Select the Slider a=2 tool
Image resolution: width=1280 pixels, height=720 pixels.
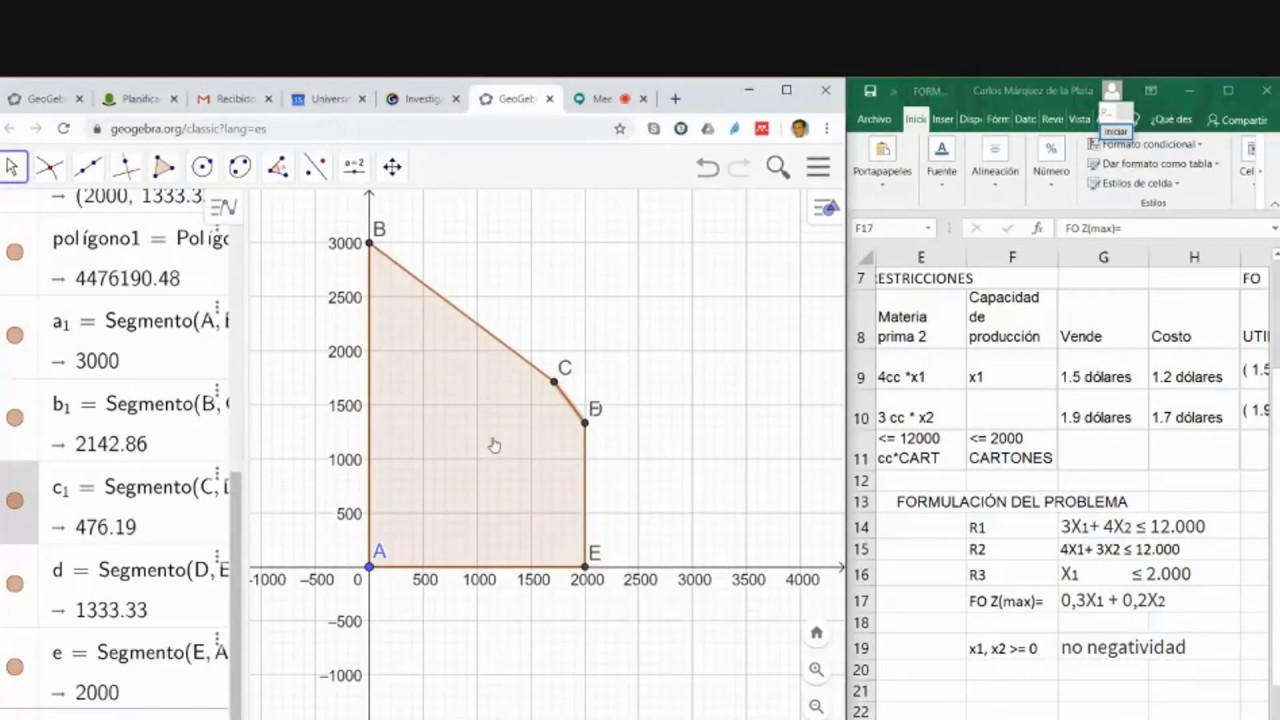[354, 167]
